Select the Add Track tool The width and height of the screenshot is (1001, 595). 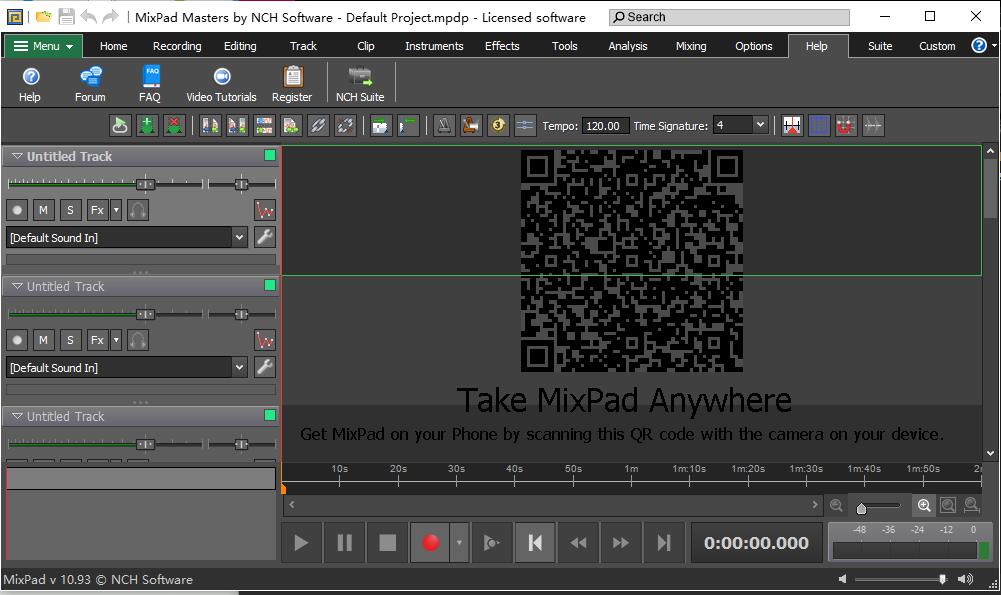pyautogui.click(x=147, y=125)
